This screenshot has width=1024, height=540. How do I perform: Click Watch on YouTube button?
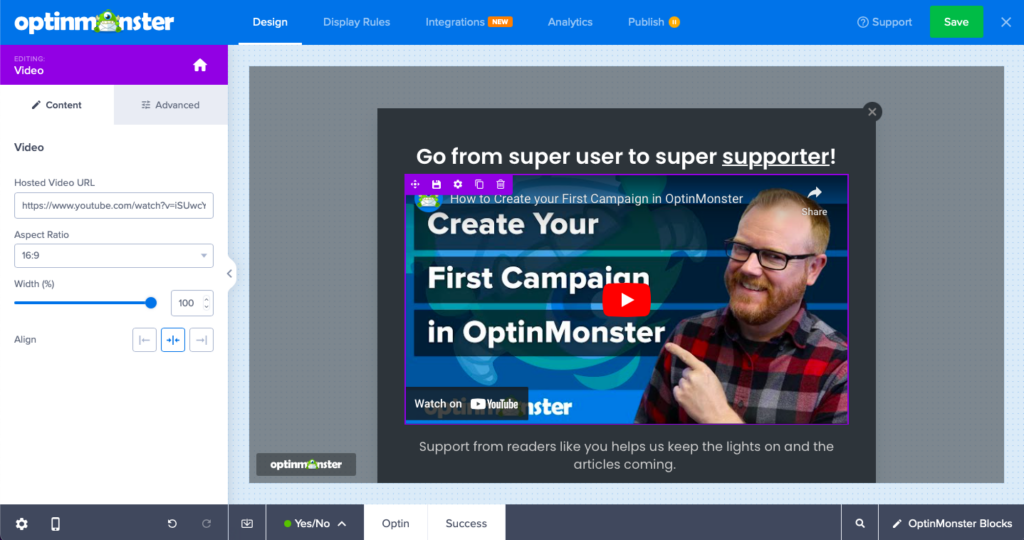click(466, 404)
